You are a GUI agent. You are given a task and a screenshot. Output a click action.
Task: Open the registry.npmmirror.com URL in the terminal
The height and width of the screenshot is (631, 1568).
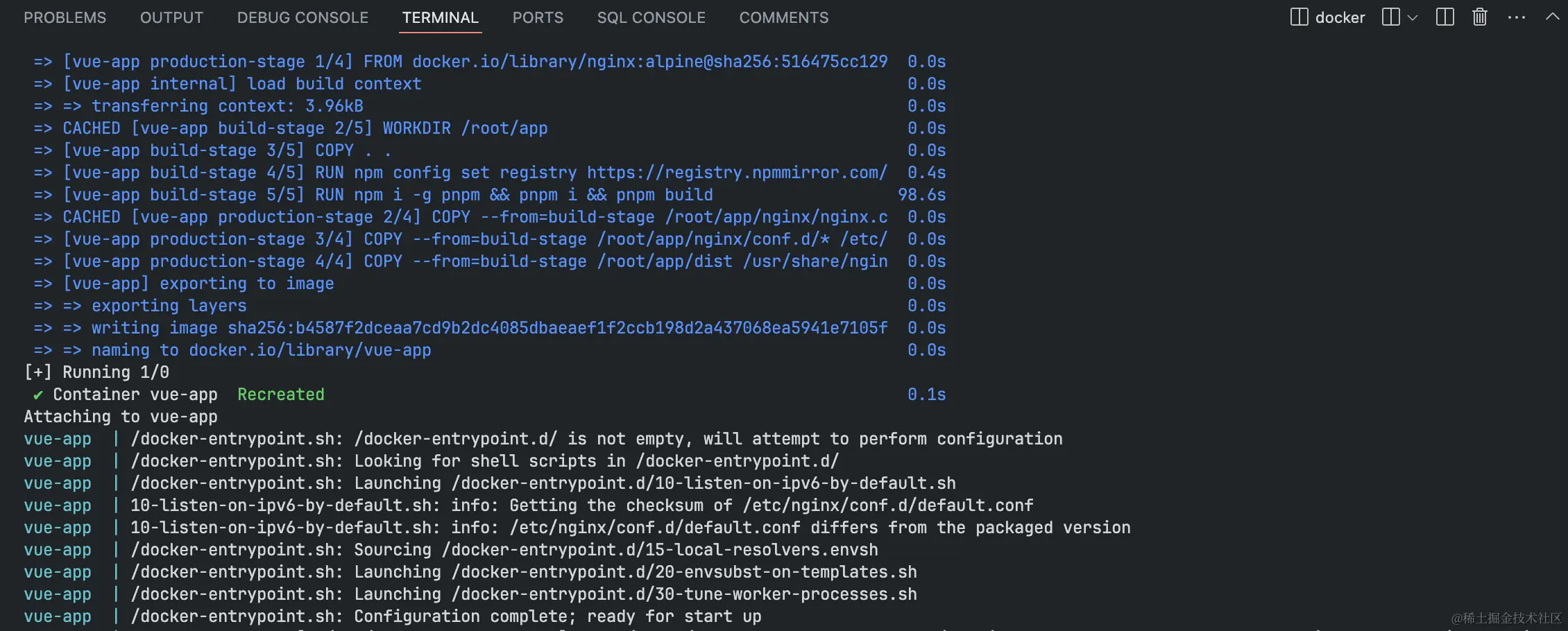coord(737,173)
